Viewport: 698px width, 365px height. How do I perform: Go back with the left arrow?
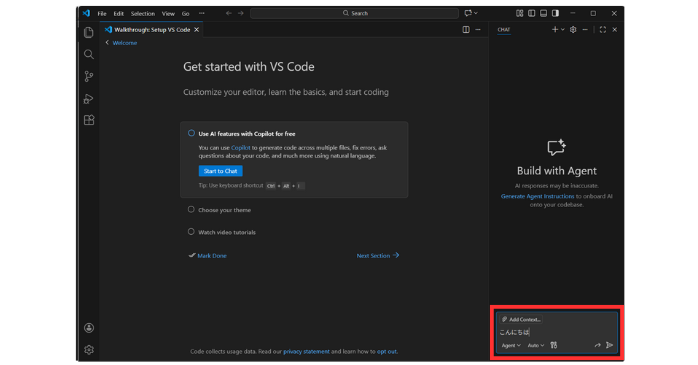[x=228, y=13]
